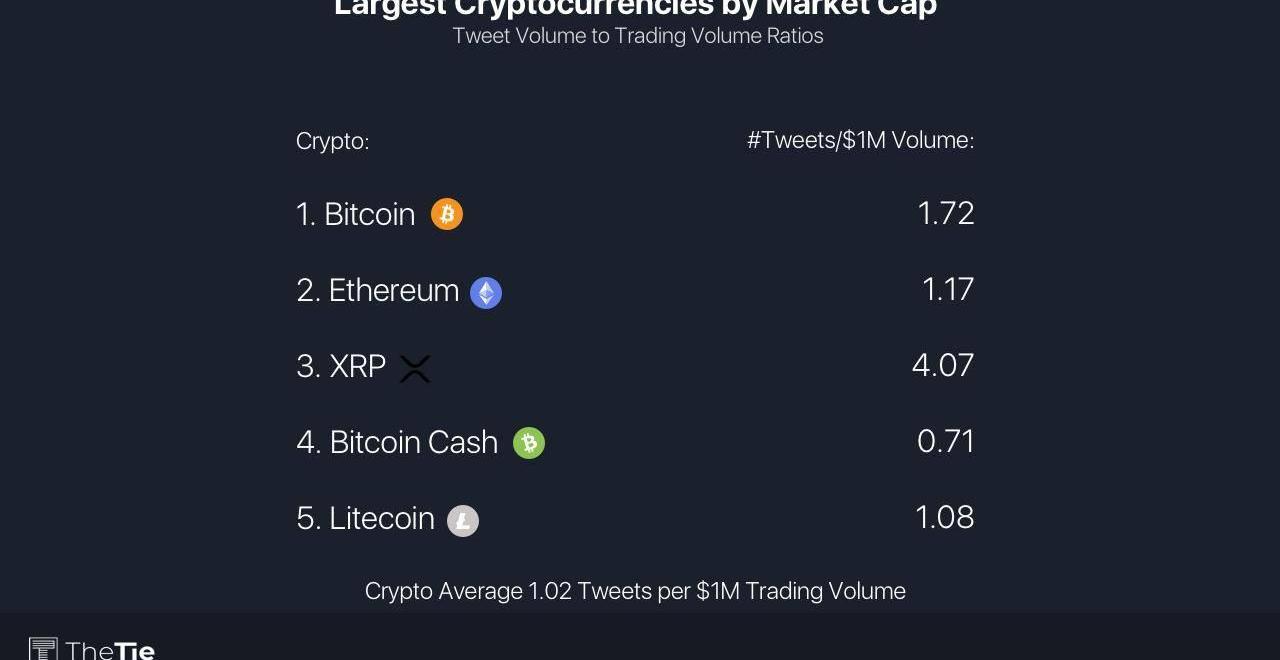Click the silver Litecoin icon
This screenshot has height=660, width=1280.
pos(463,521)
